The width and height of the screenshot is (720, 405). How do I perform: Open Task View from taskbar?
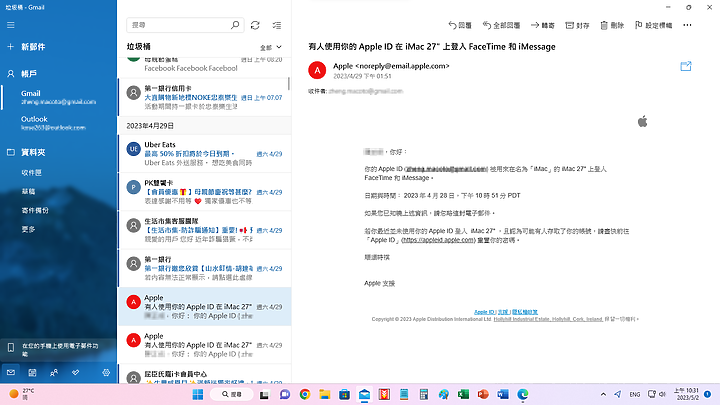click(264, 394)
